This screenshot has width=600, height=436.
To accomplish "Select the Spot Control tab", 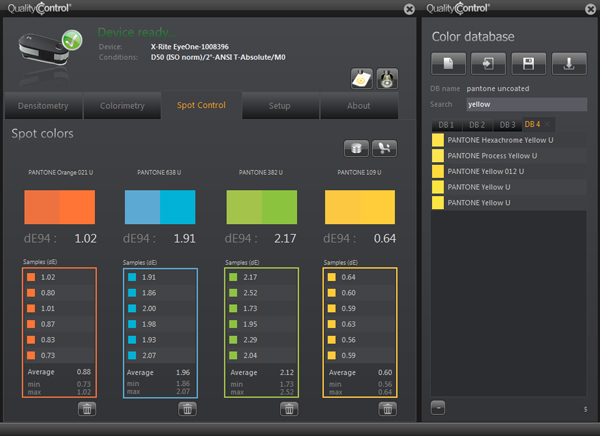I will click(201, 105).
